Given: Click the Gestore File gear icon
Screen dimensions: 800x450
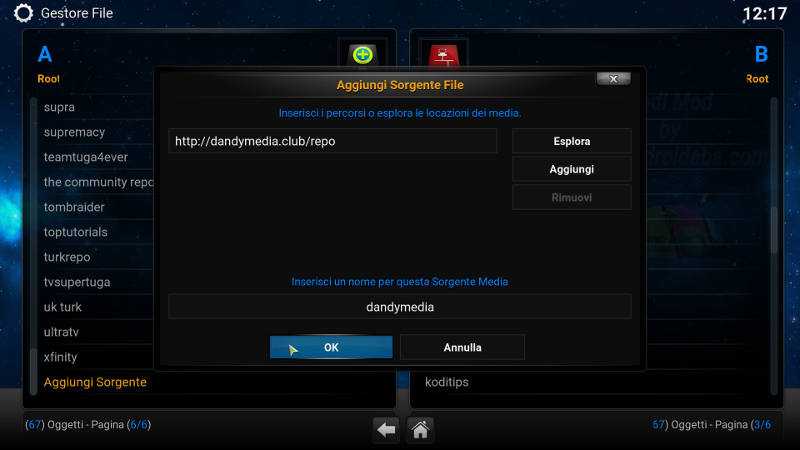Looking at the screenshot, I should pyautogui.click(x=23, y=13).
